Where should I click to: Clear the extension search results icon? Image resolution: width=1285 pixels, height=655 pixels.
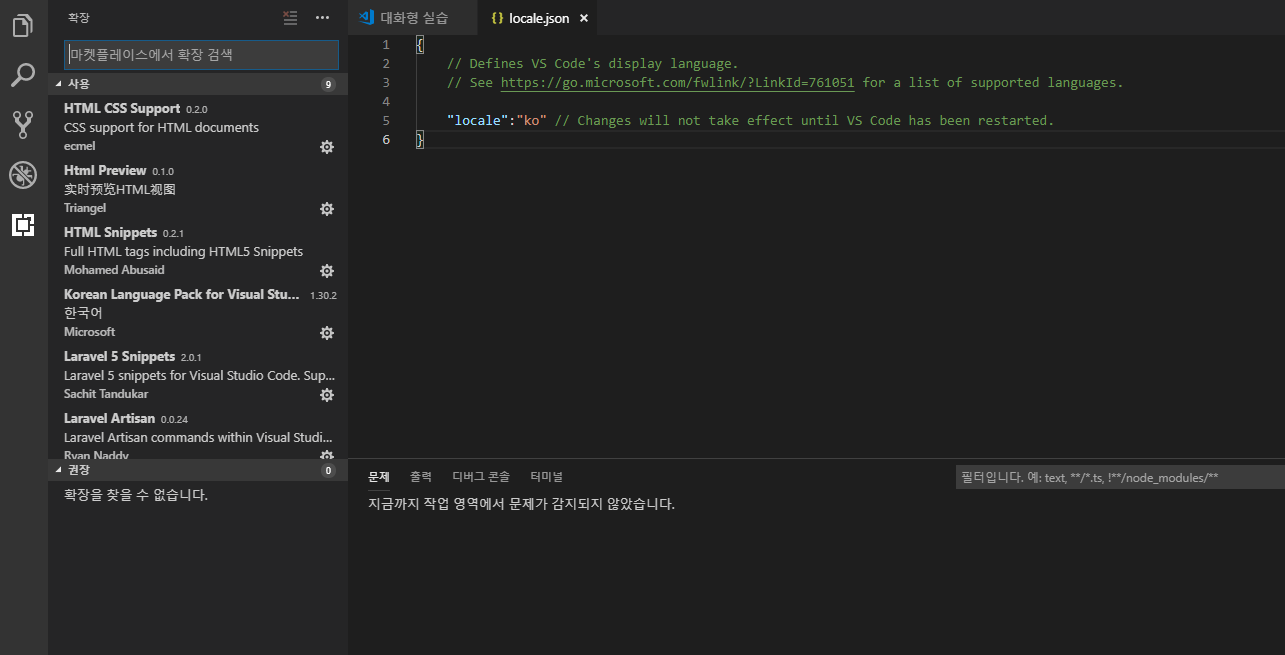click(x=290, y=17)
